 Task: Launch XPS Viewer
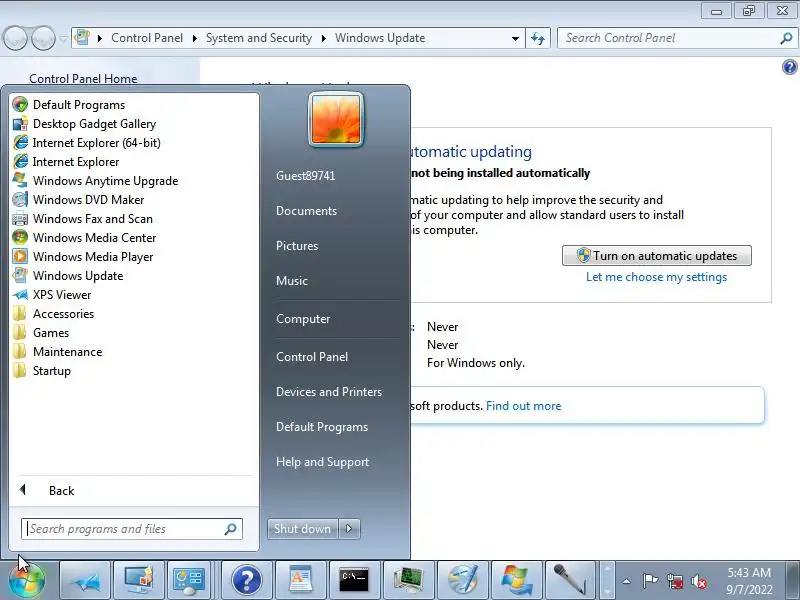tap(62, 295)
